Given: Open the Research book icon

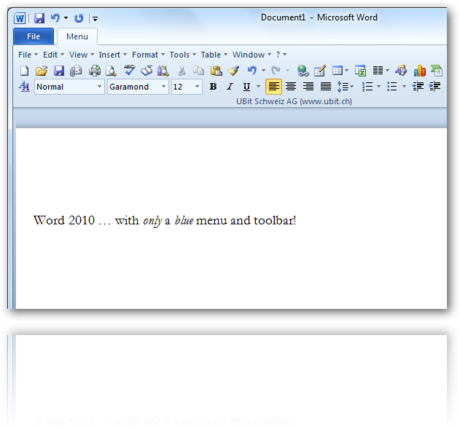Looking at the screenshot, I should coord(147,71).
